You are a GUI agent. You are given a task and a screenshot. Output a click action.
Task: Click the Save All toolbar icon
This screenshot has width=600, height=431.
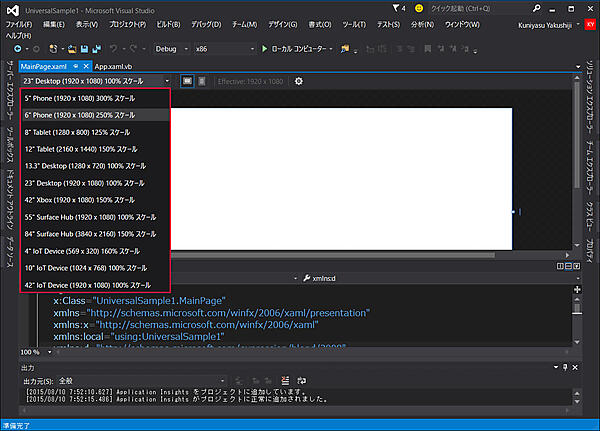pyautogui.click(x=96, y=48)
